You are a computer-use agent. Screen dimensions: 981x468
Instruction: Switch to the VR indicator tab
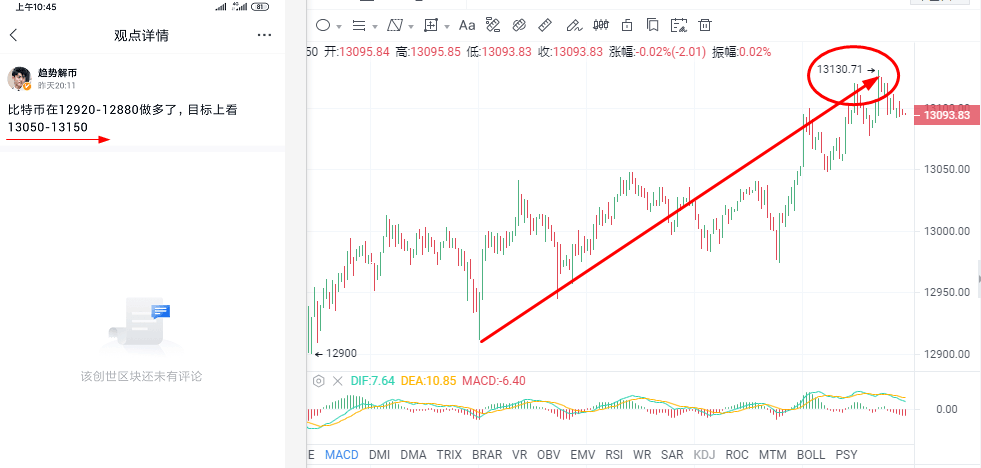coord(520,455)
